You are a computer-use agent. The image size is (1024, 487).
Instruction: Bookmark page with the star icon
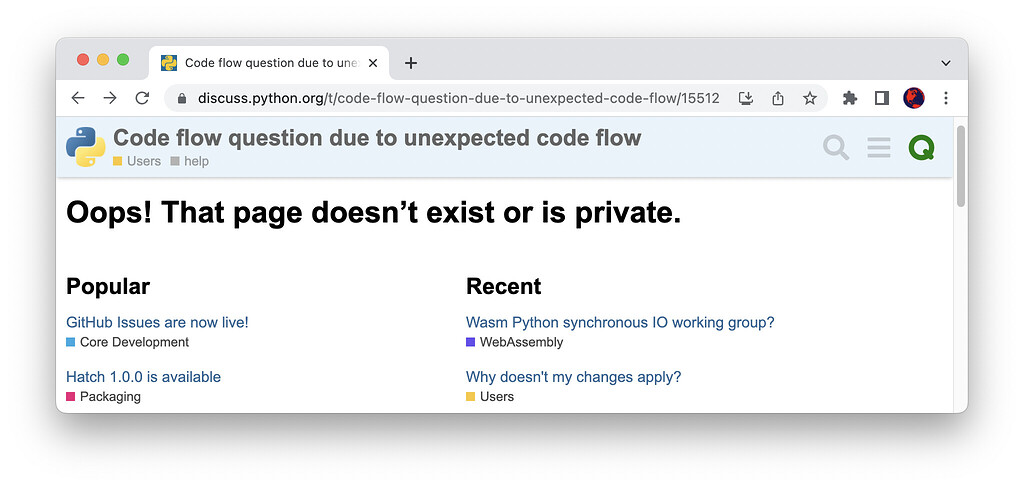(810, 99)
